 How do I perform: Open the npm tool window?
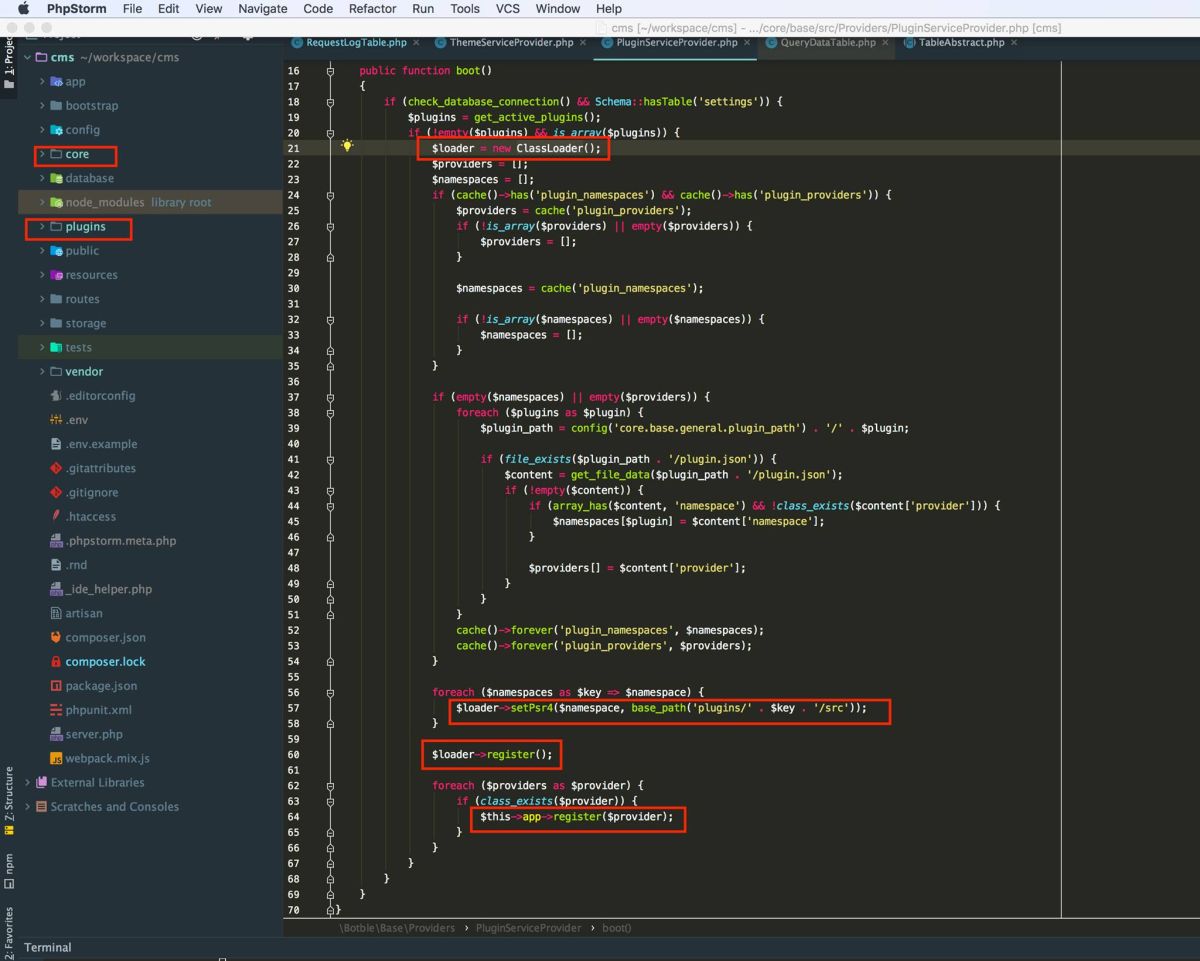pos(9,871)
